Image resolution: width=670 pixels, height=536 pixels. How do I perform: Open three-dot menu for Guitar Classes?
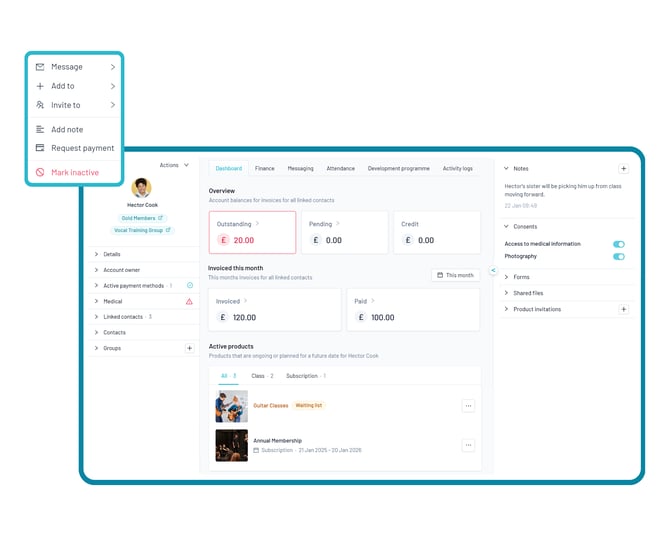(468, 406)
